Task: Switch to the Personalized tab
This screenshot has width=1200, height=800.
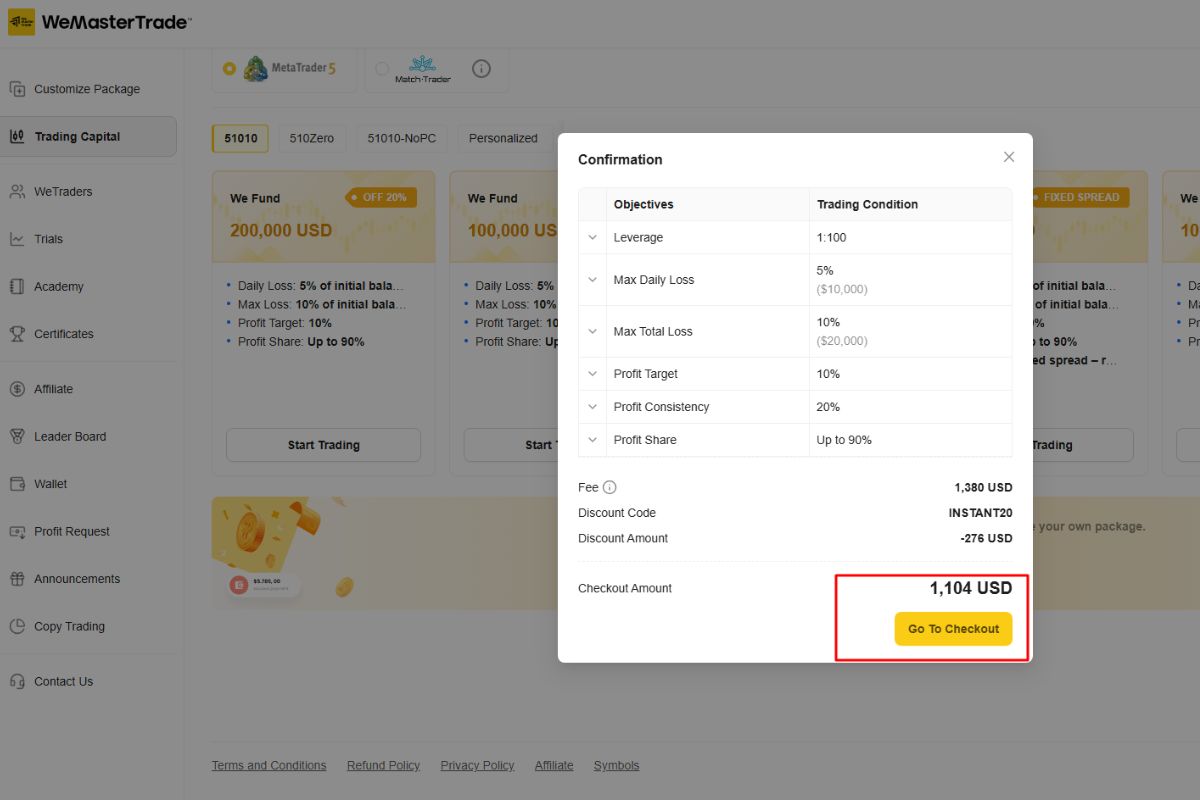Action: coord(503,139)
